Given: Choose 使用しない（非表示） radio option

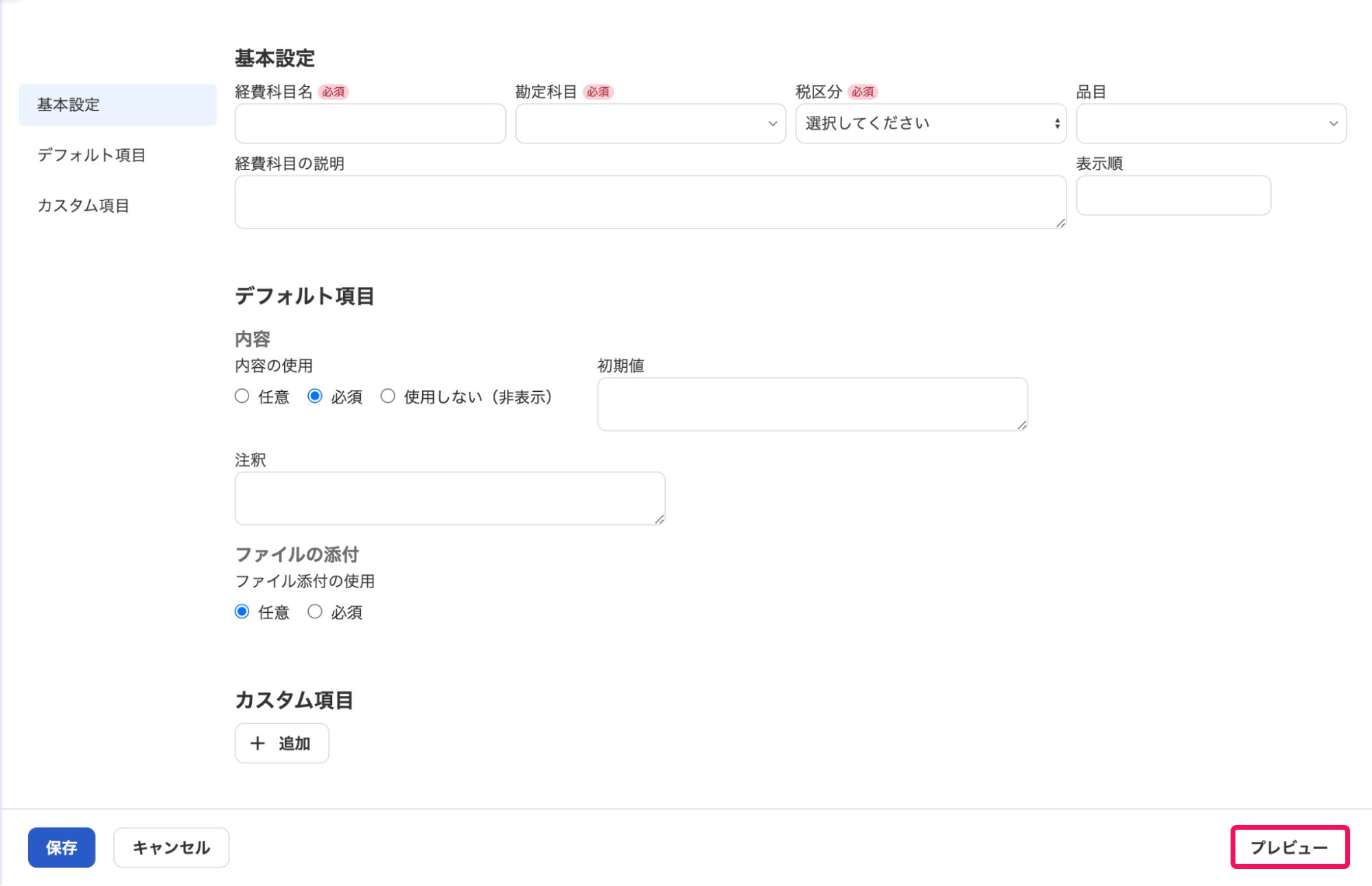Looking at the screenshot, I should 388,396.
